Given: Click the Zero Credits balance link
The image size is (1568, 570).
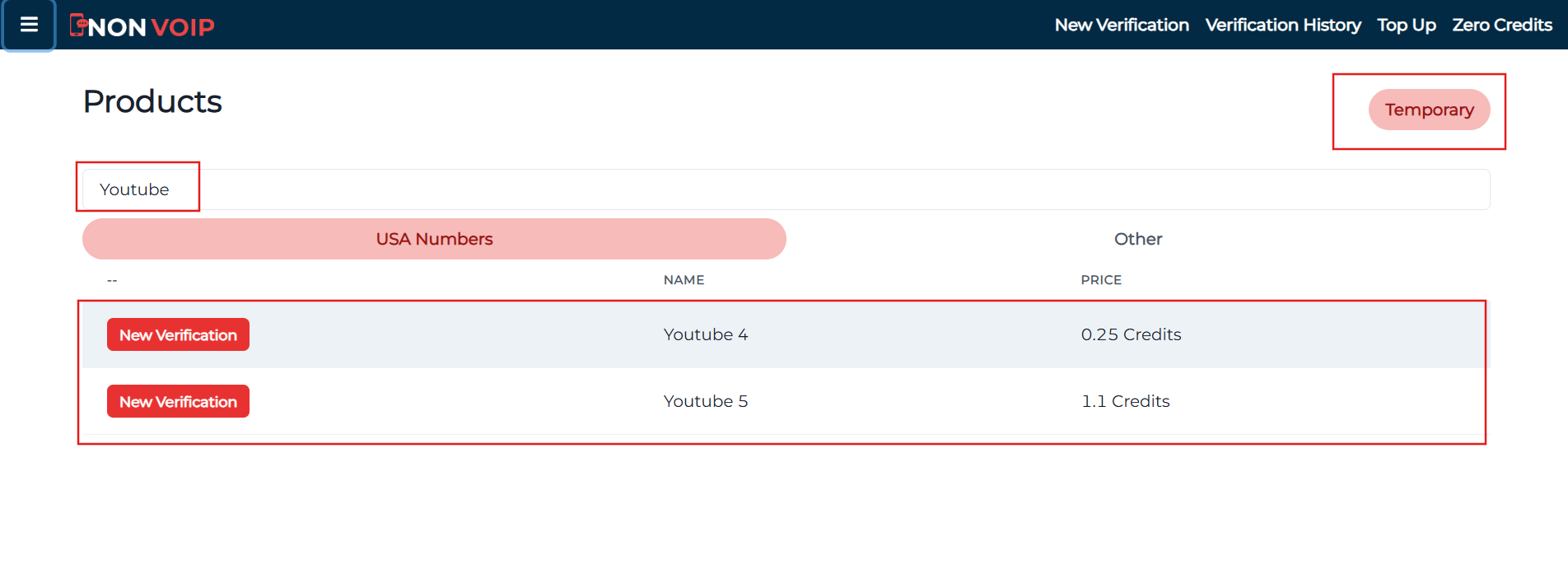Looking at the screenshot, I should (x=1501, y=26).
